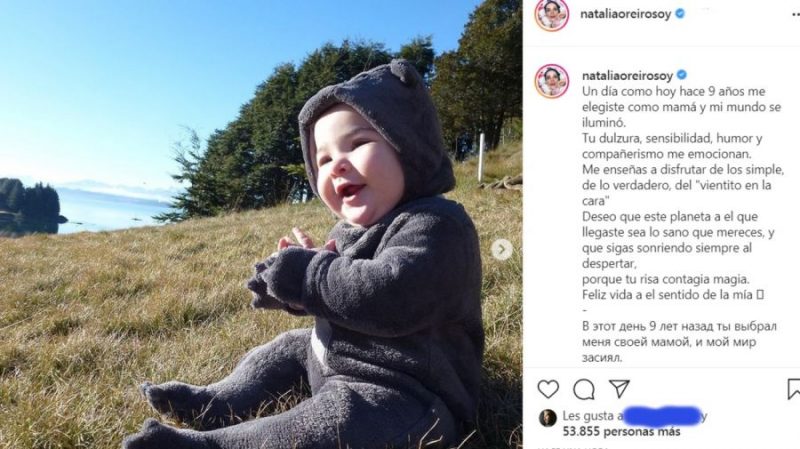Click the nataliaoreirosoy username above the caption
The height and width of the screenshot is (449, 800).
pyautogui.click(x=628, y=76)
